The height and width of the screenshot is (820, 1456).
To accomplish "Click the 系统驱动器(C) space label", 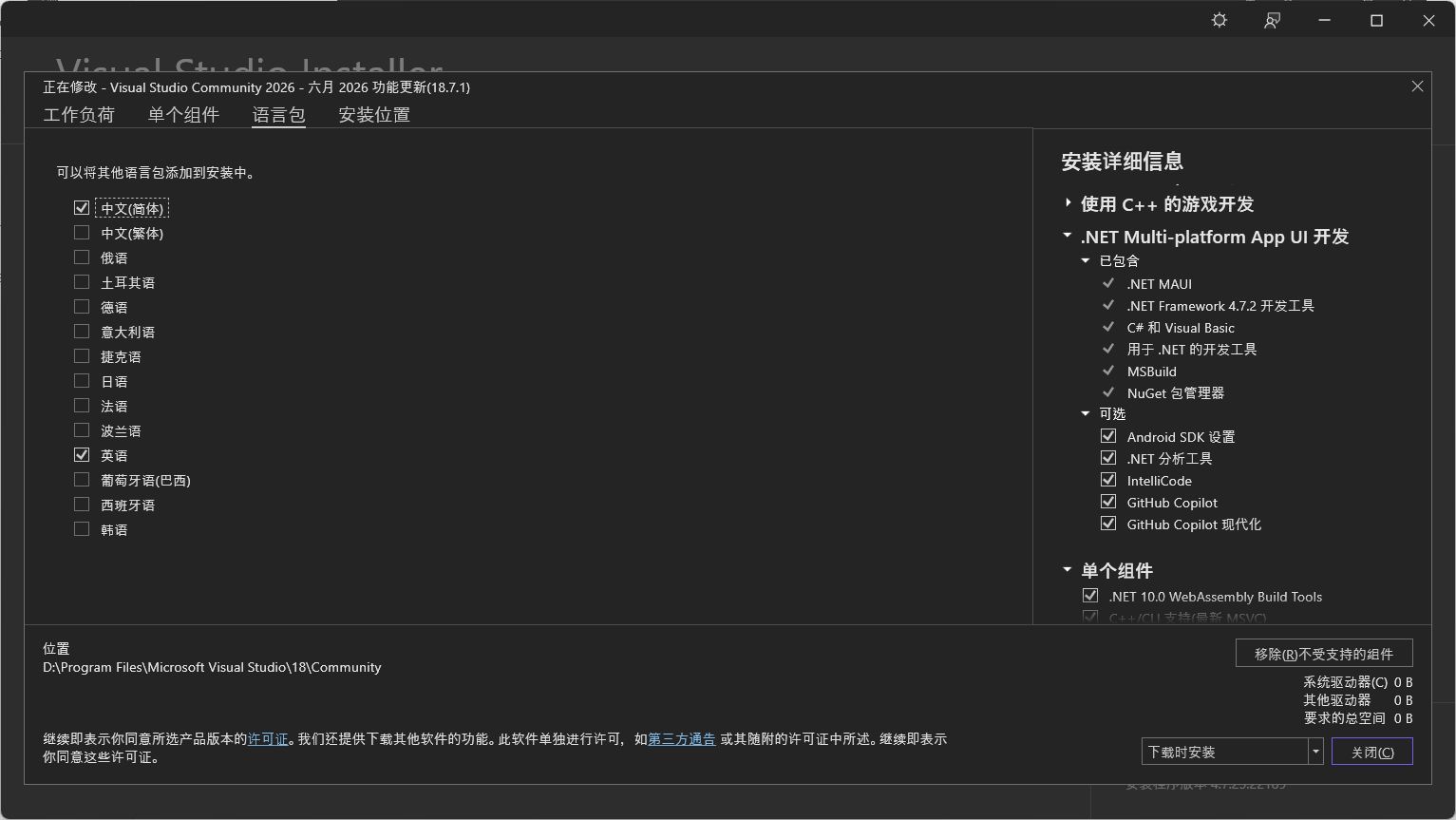I will 1345,682.
